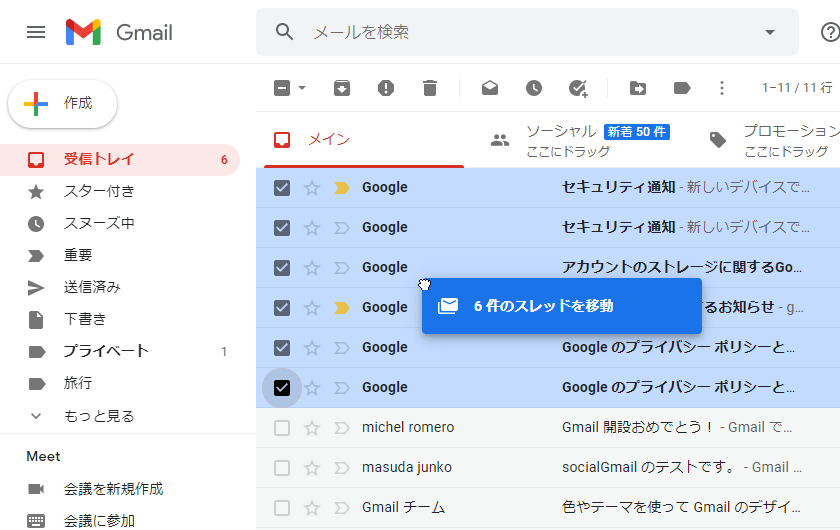Switch to the ソーシャル tab
This screenshot has height=530, width=840.
click(x=581, y=140)
